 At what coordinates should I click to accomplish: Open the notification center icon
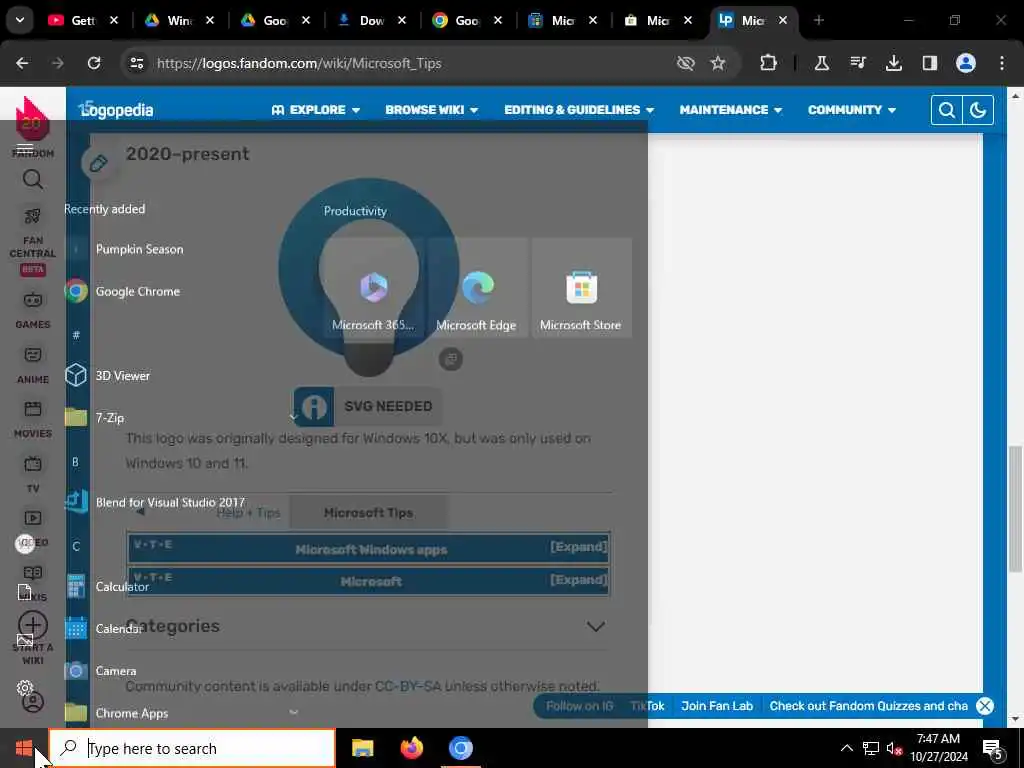[993, 749]
